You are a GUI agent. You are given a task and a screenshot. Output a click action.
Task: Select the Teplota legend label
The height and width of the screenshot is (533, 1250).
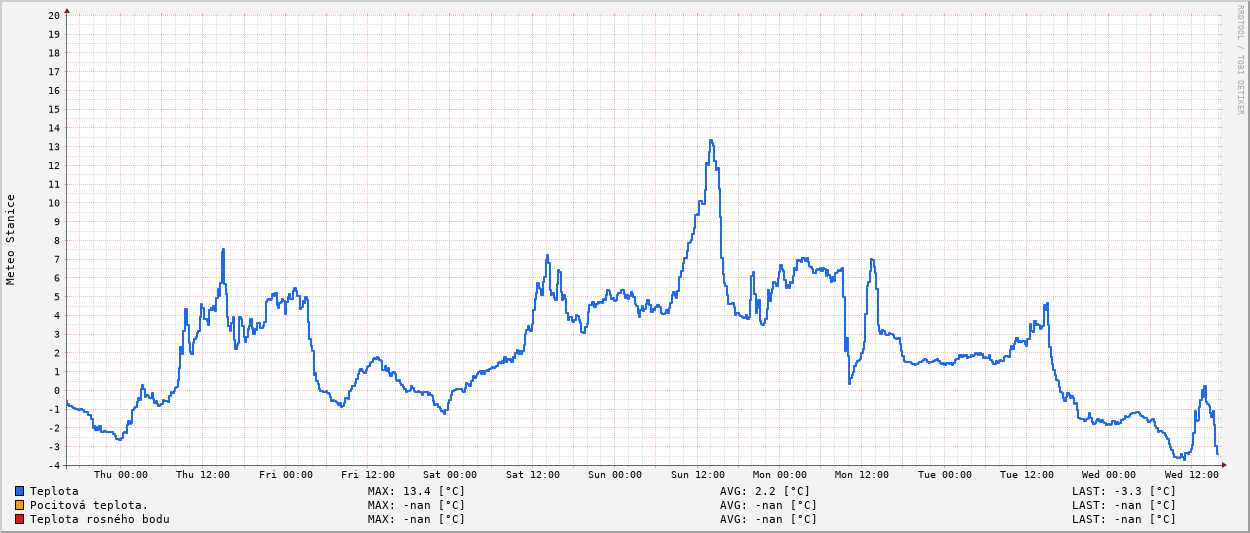coord(54,491)
